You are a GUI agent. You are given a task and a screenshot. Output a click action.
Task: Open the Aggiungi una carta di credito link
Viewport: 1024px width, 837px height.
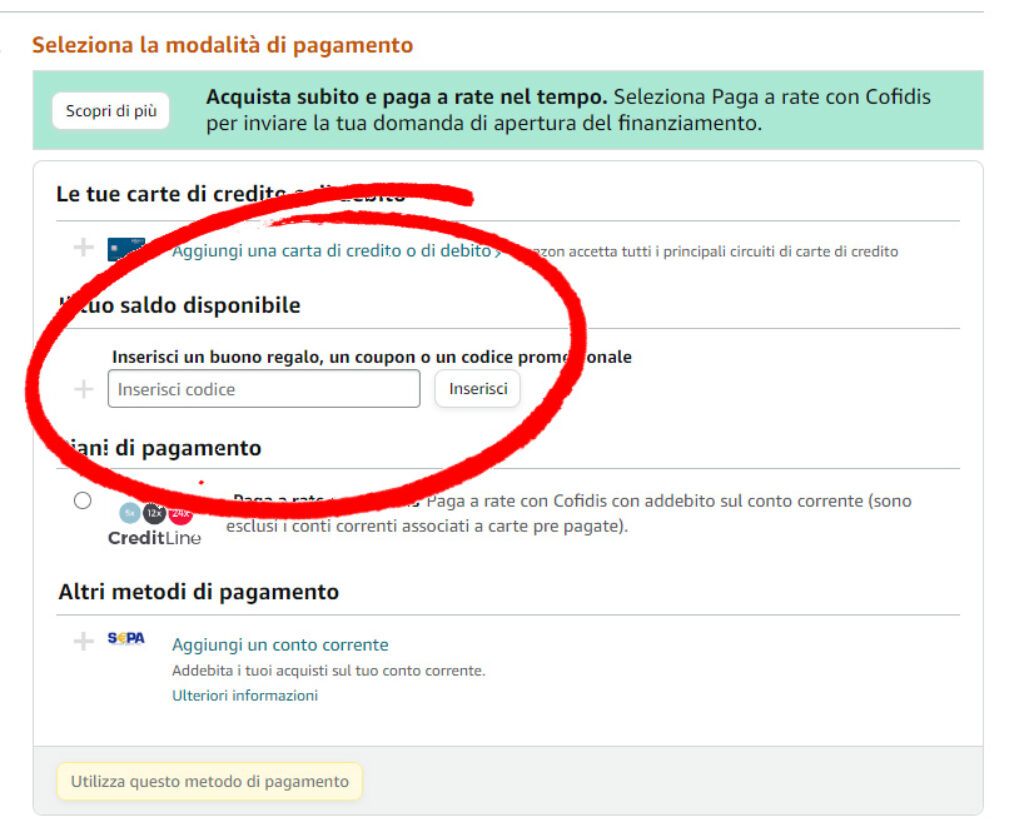point(331,251)
